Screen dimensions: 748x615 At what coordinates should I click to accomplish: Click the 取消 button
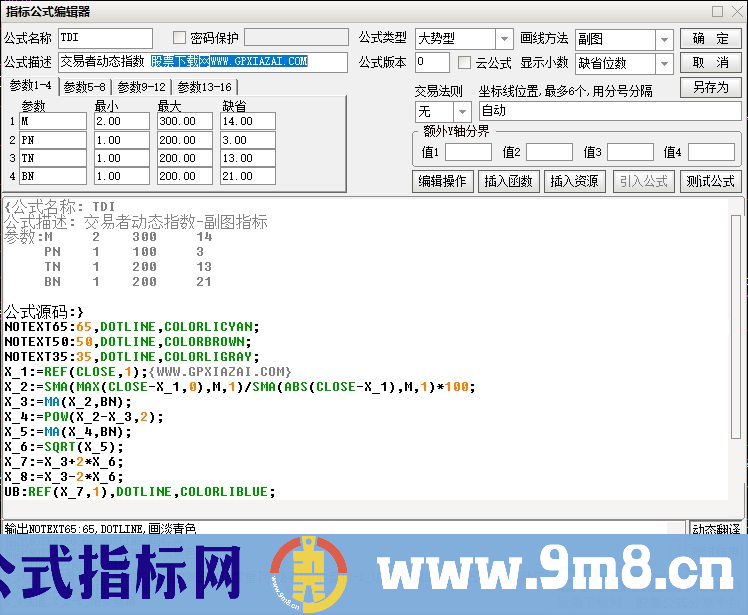tap(710, 63)
